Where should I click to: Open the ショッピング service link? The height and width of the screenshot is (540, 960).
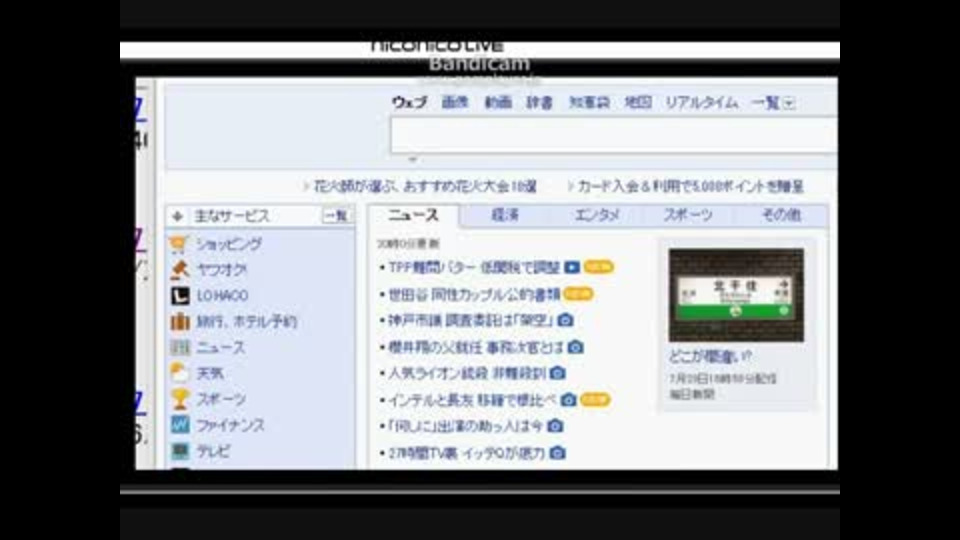(x=229, y=244)
